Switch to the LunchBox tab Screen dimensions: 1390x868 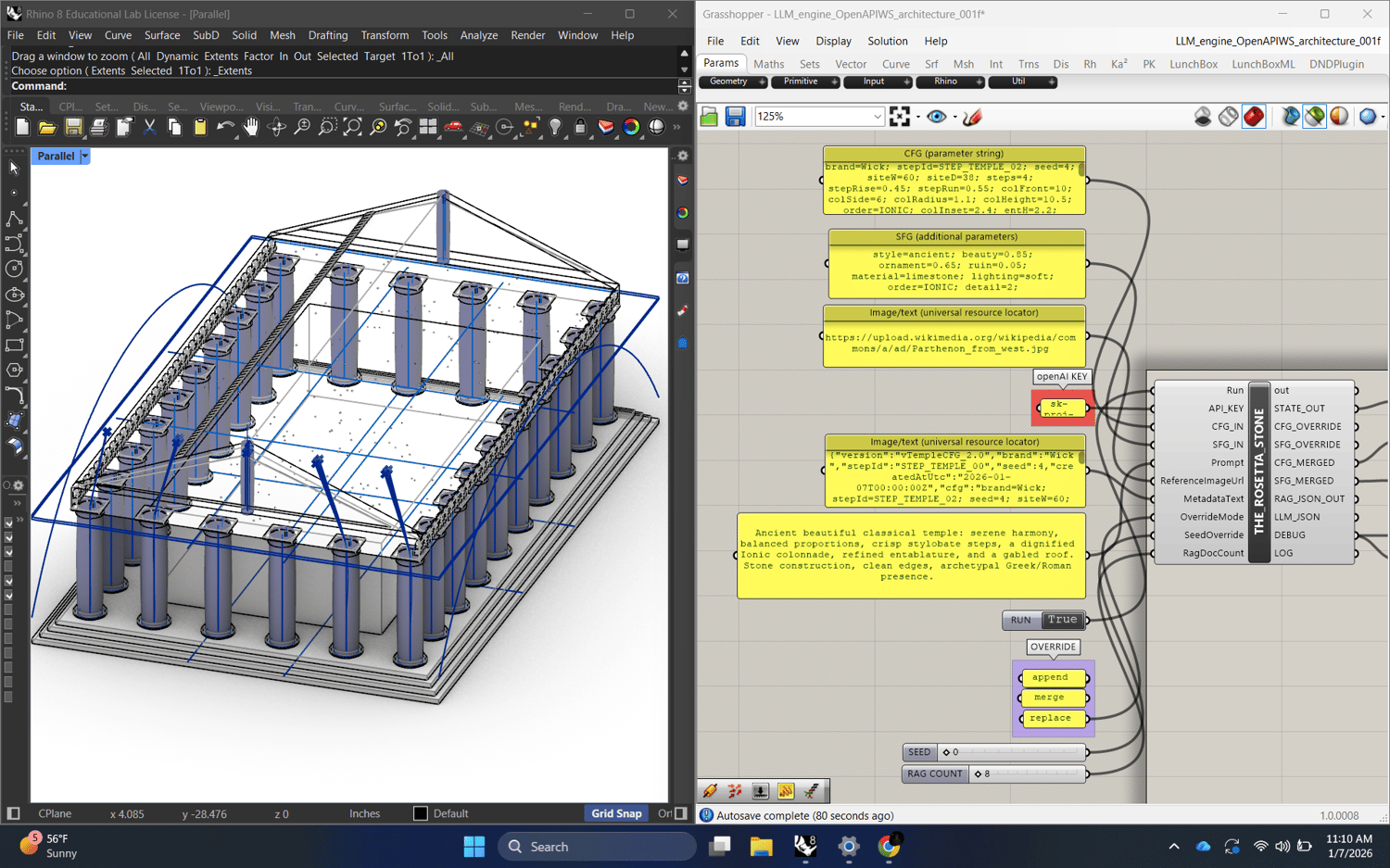(1193, 64)
